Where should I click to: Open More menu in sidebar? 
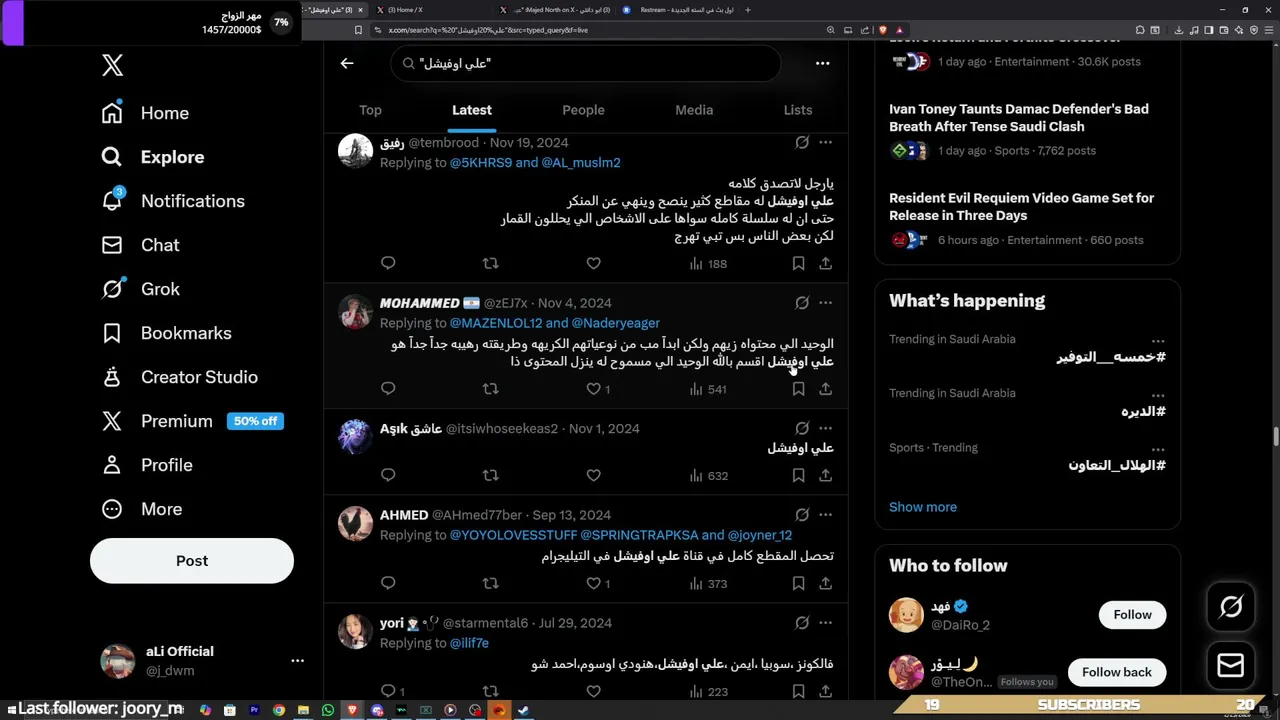142,509
